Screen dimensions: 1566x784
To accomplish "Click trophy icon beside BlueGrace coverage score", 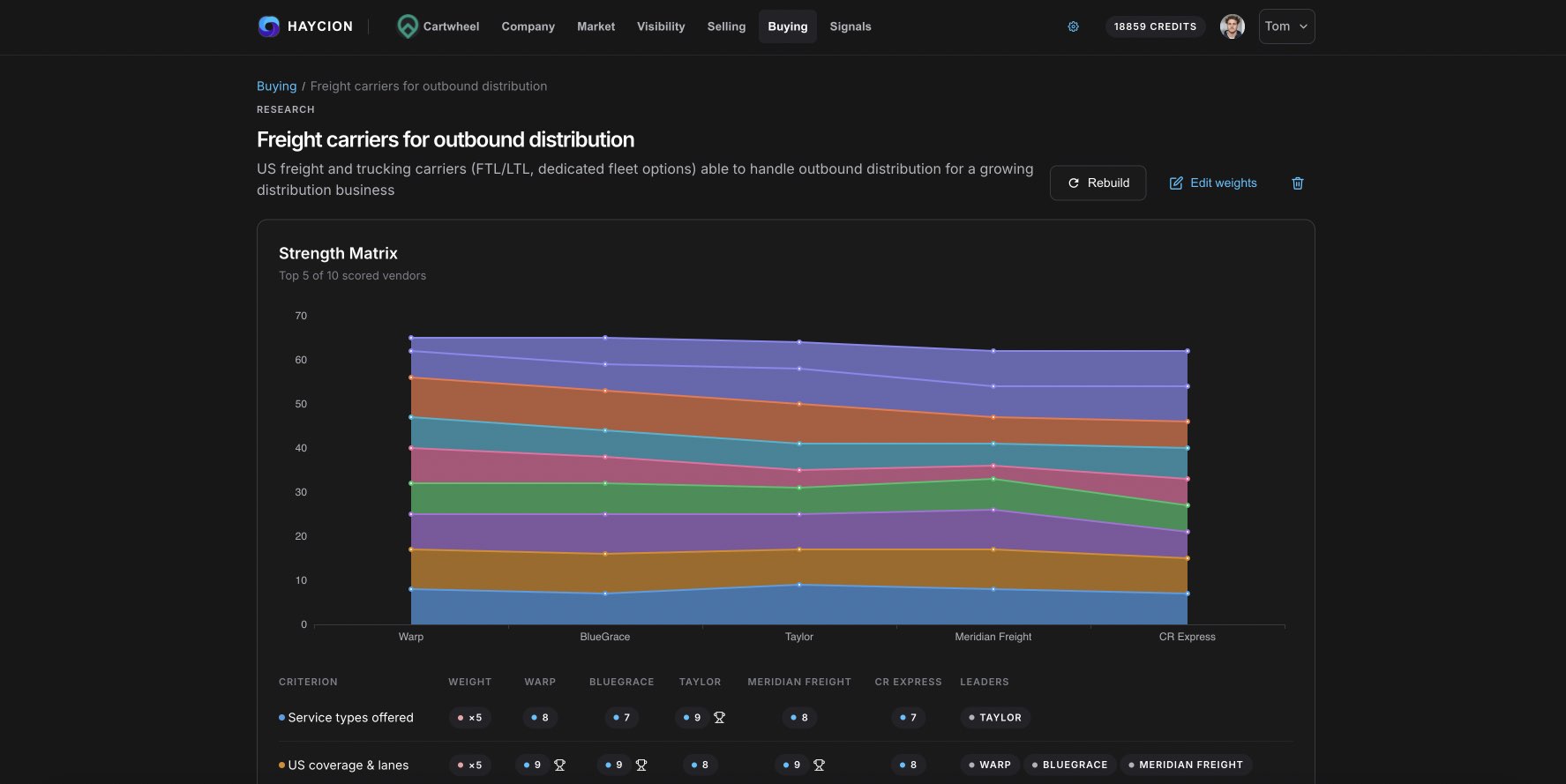I will tap(641, 765).
